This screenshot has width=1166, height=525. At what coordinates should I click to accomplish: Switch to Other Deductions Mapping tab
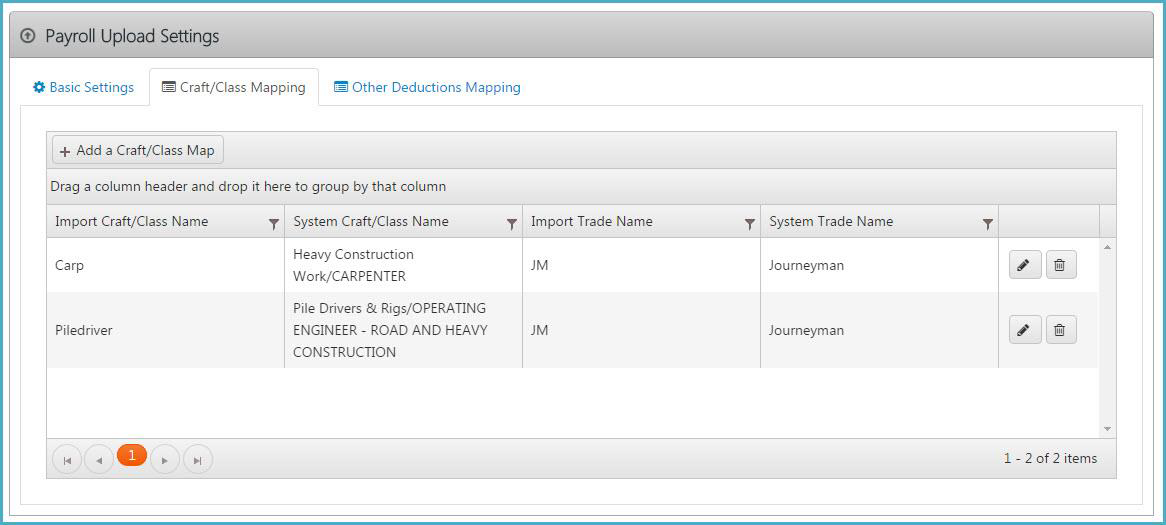[427, 87]
